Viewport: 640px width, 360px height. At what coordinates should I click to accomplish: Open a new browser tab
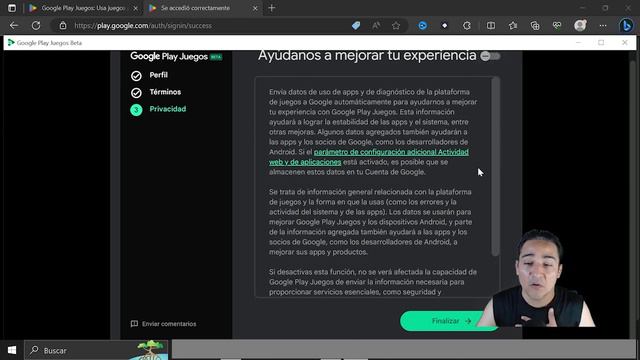(x=271, y=8)
